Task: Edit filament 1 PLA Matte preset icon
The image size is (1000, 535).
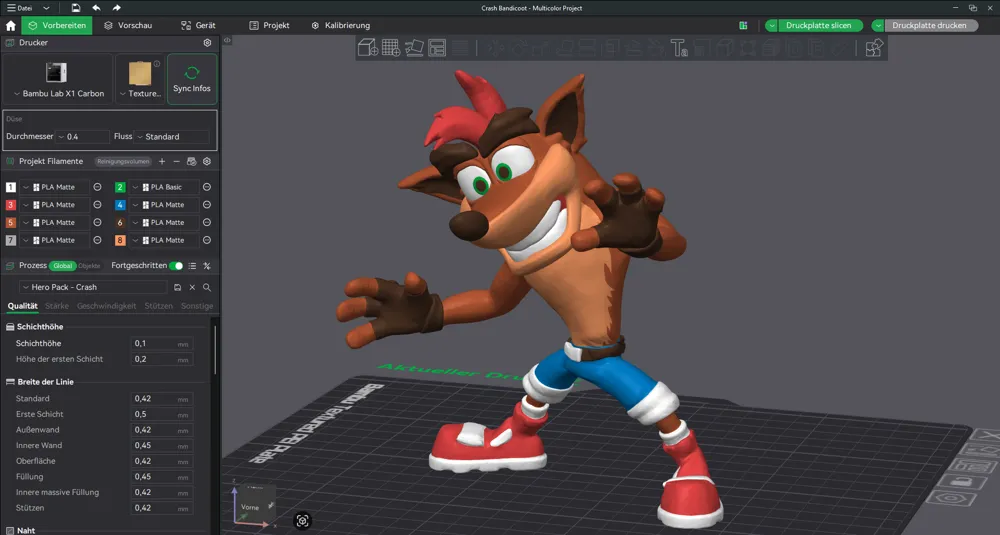Action: 98,187
